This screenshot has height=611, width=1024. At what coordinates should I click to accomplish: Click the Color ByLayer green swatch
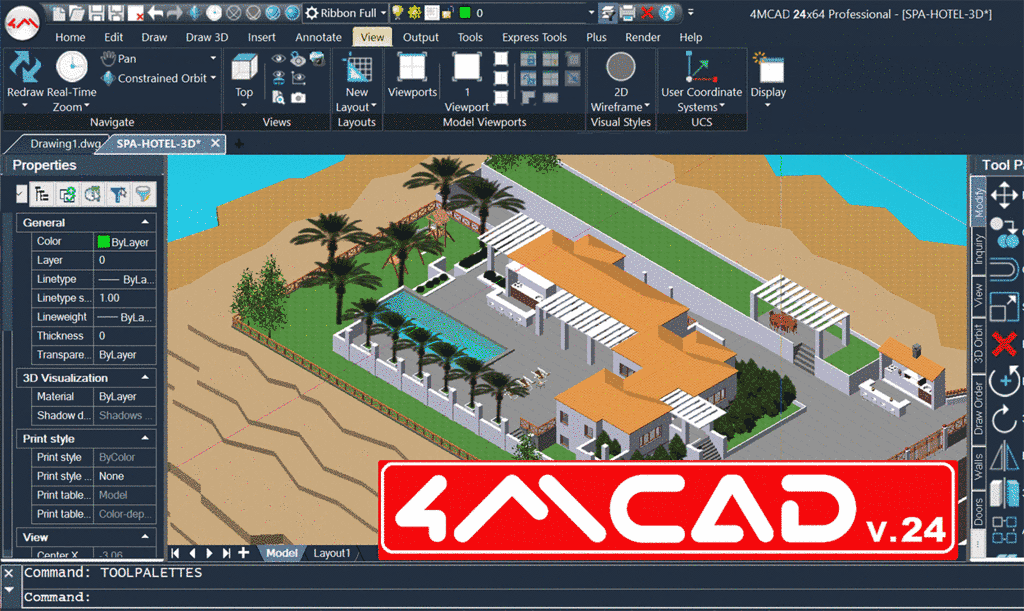coord(103,242)
